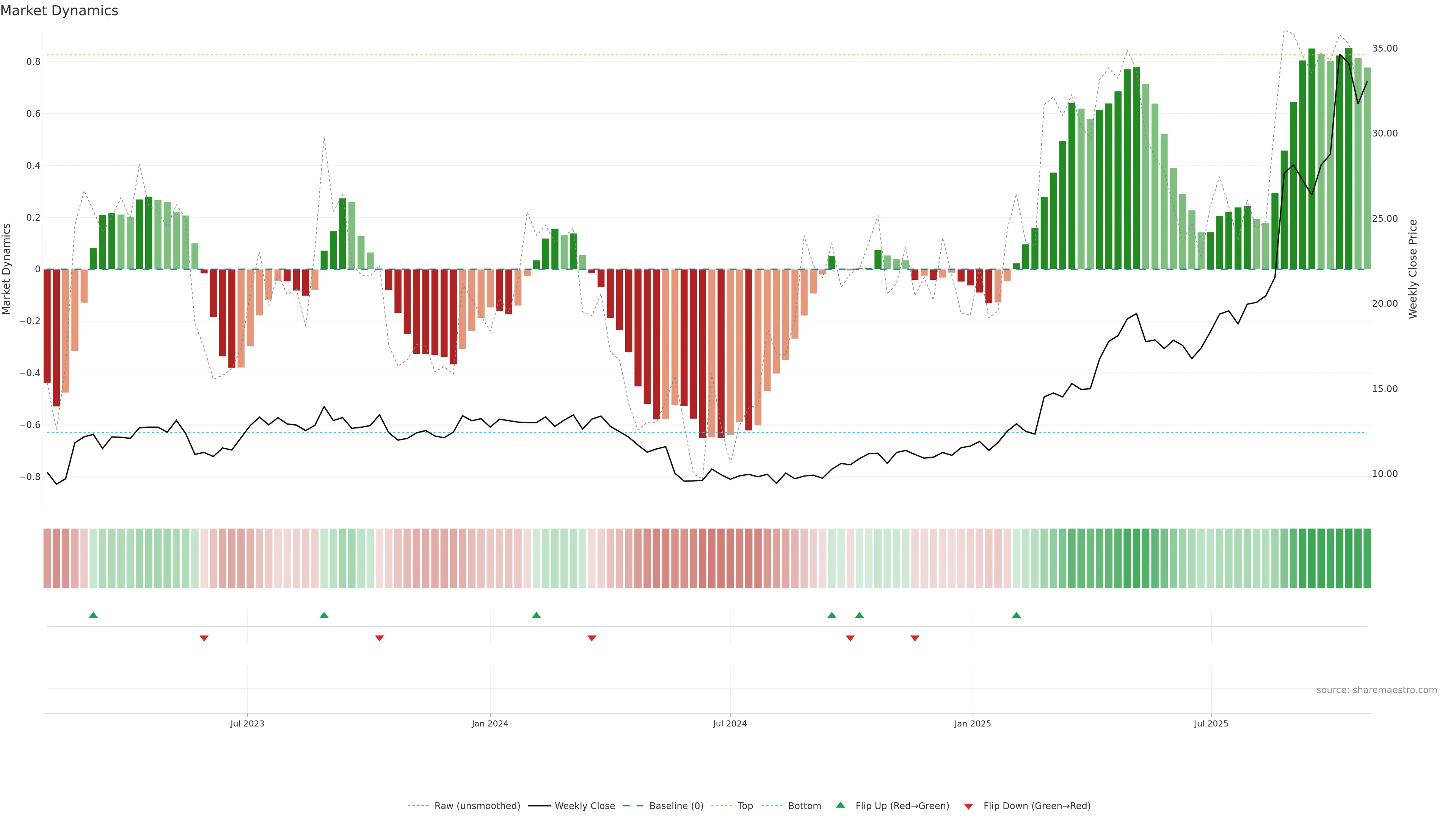Click the rightmost green Flip Up triangle marker
The height and width of the screenshot is (819, 1456).
click(x=1016, y=615)
